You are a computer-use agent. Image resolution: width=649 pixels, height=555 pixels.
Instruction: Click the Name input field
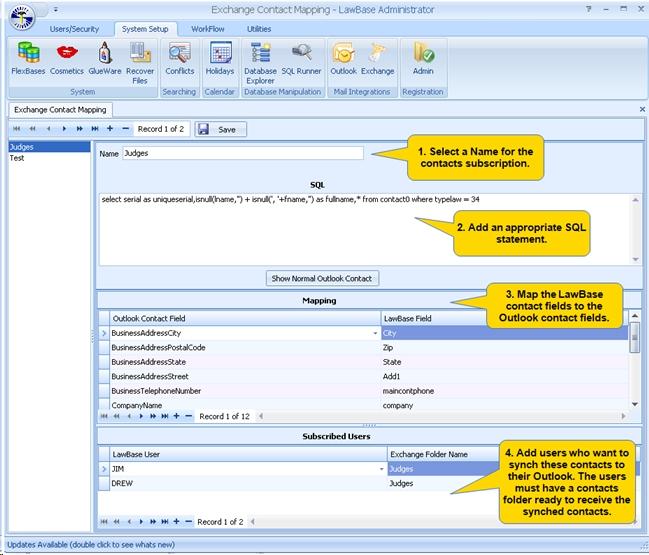coord(243,153)
